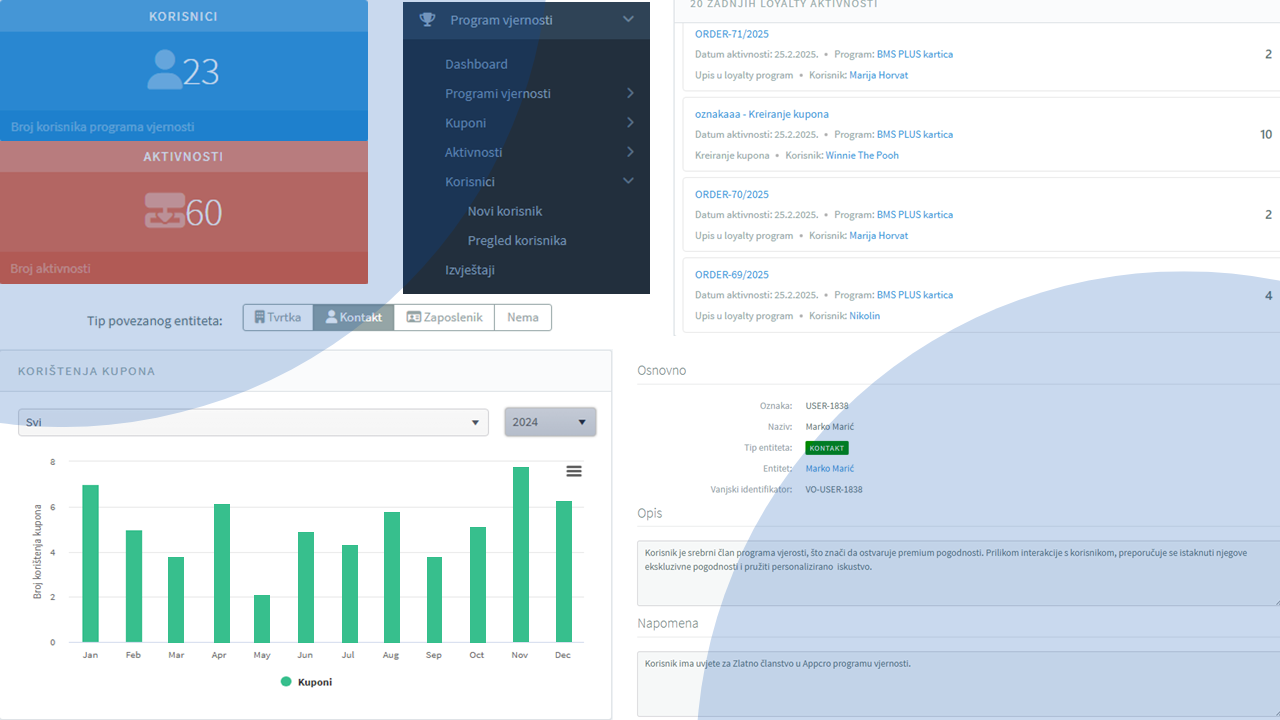Image resolution: width=1280 pixels, height=720 pixels.
Task: Click the user icon in Korisnici card
Action: [164, 71]
